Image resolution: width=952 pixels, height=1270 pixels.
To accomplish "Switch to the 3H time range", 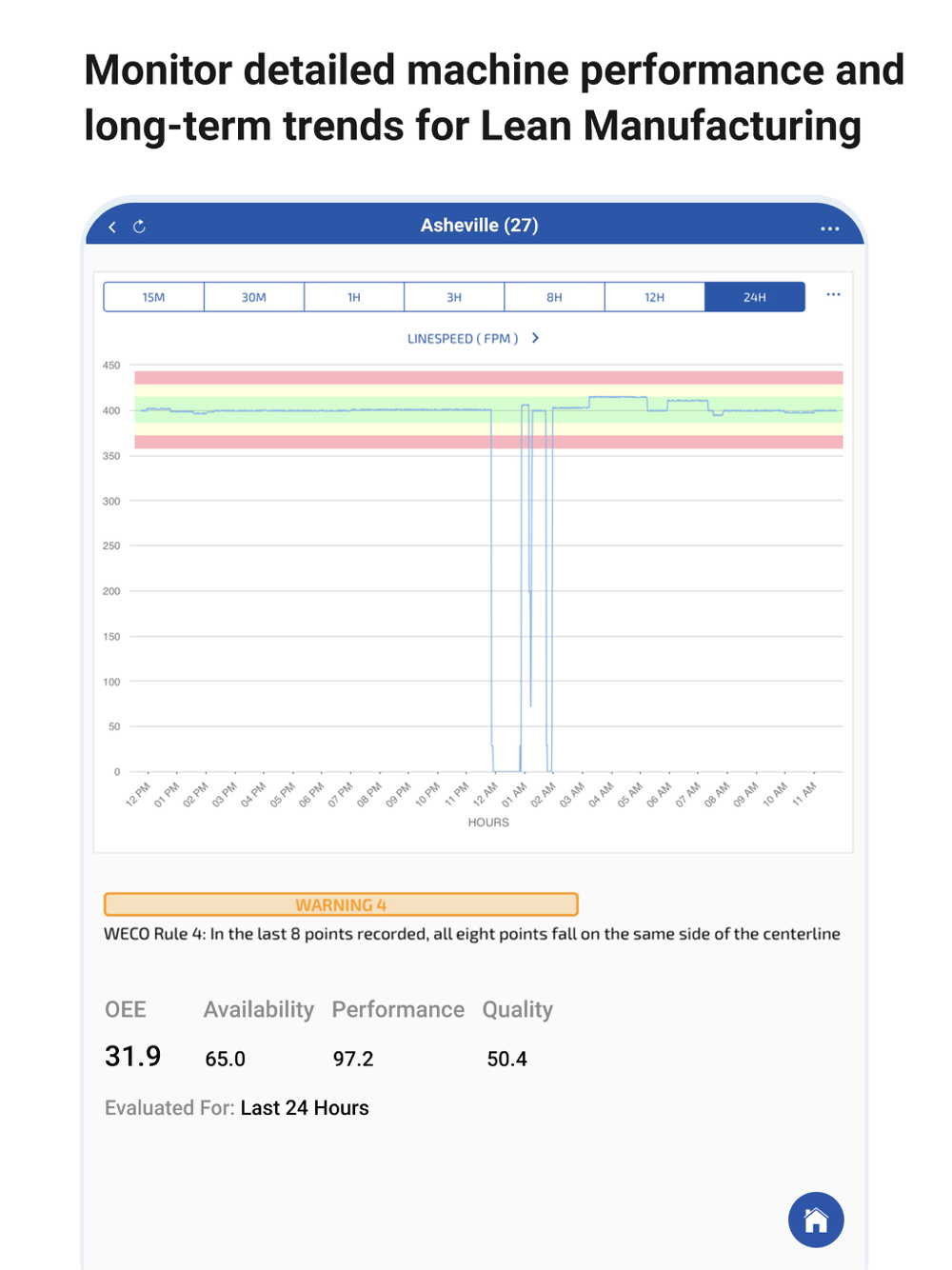I will (454, 297).
